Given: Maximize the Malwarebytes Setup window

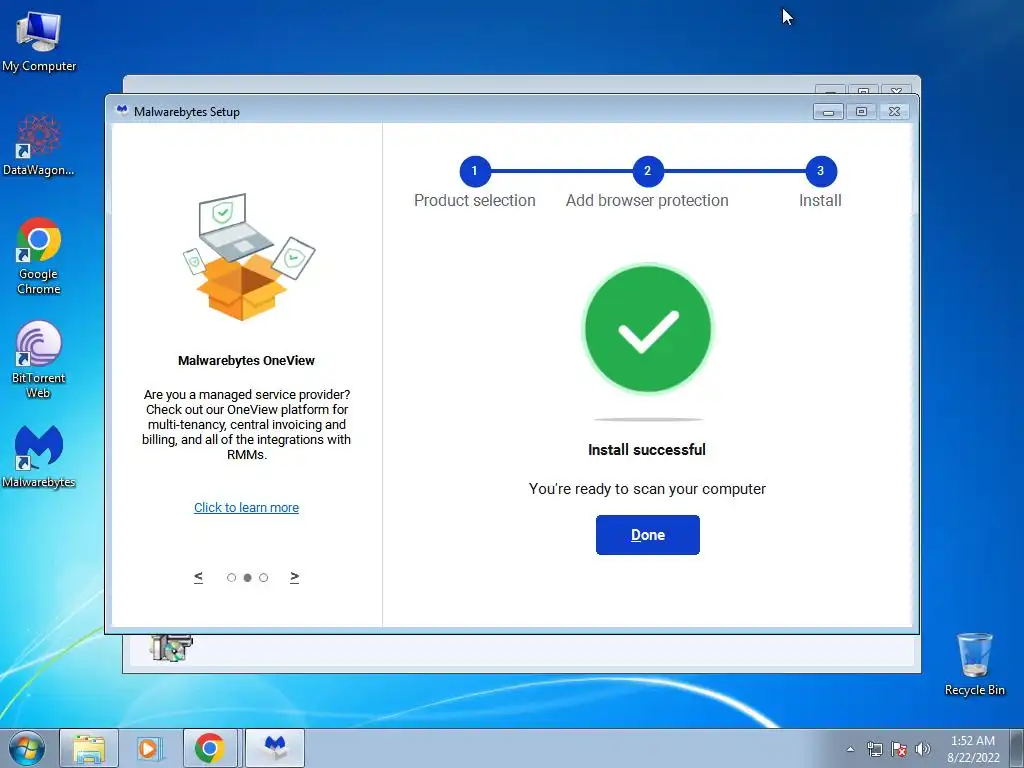Looking at the screenshot, I should coord(861,112).
